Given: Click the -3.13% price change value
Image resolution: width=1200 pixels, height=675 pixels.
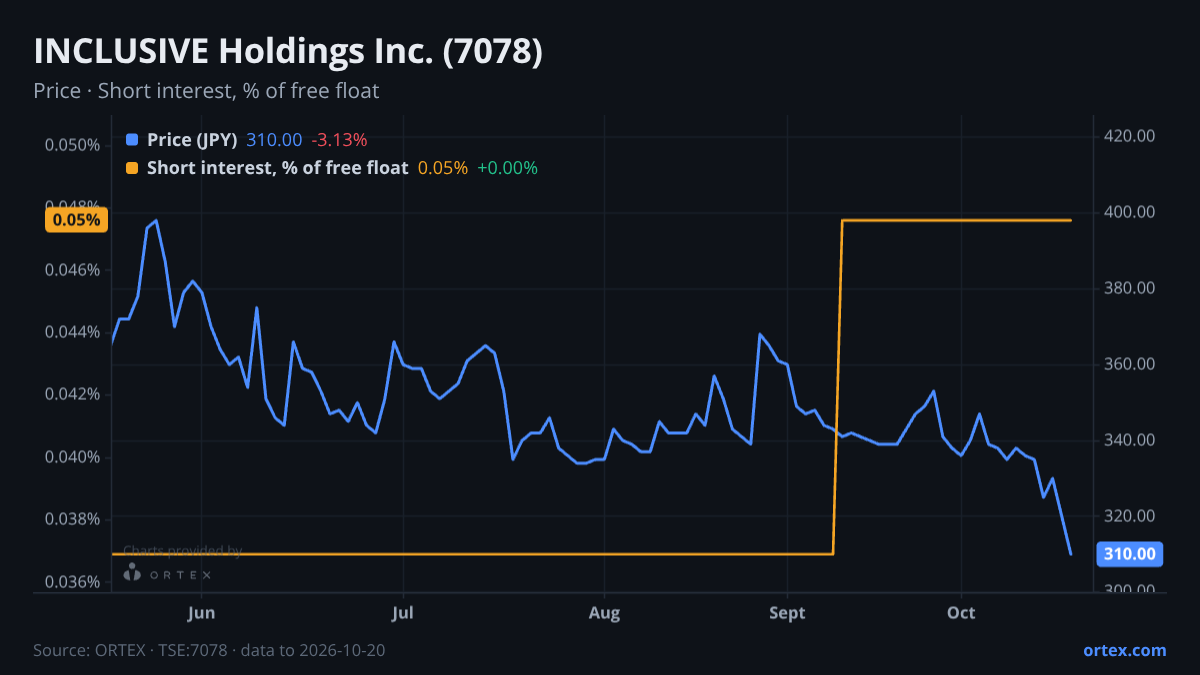Looking at the screenshot, I should pyautogui.click(x=339, y=140).
